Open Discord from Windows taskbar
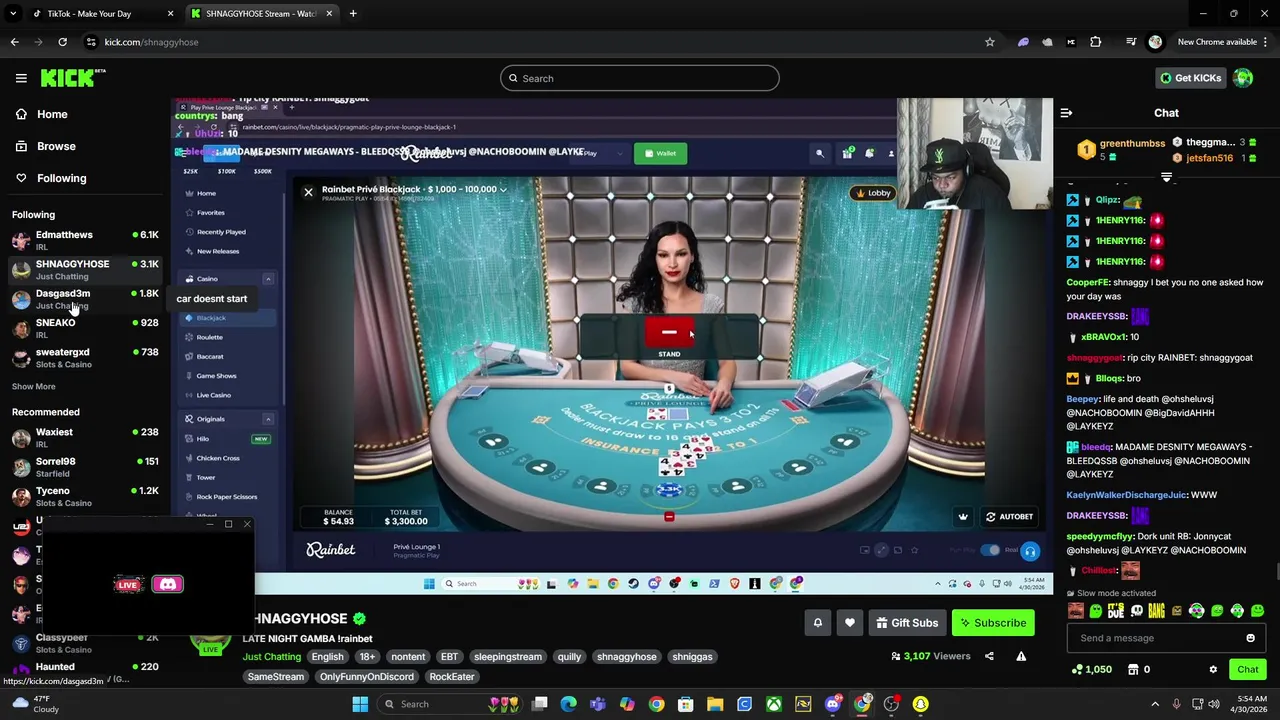This screenshot has height=720, width=1280. [833, 704]
